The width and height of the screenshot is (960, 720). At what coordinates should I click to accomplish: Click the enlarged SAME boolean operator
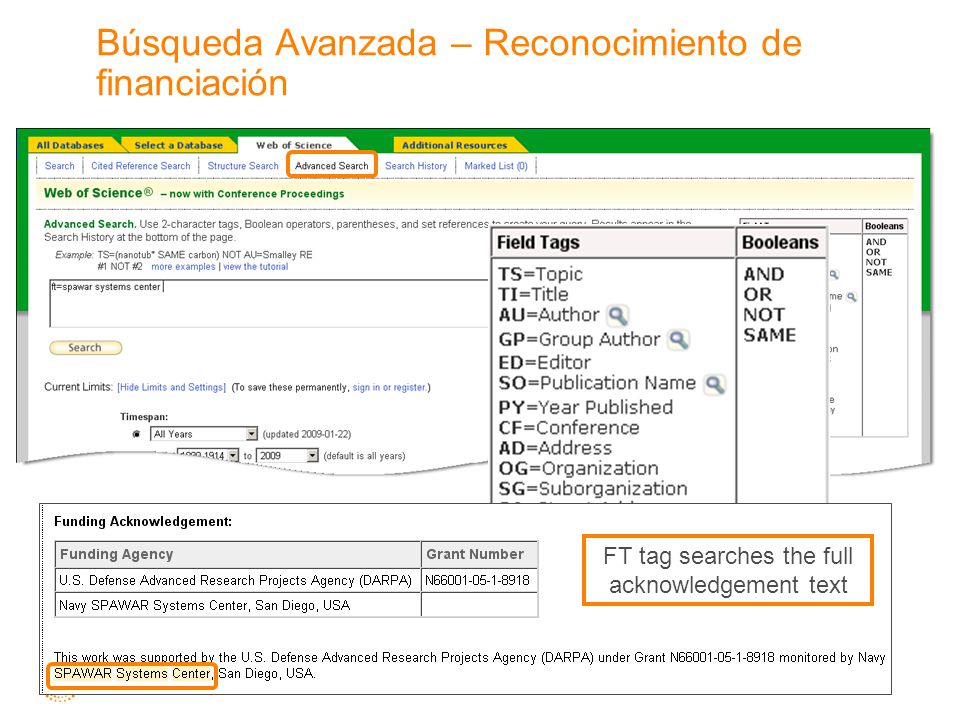tap(770, 335)
